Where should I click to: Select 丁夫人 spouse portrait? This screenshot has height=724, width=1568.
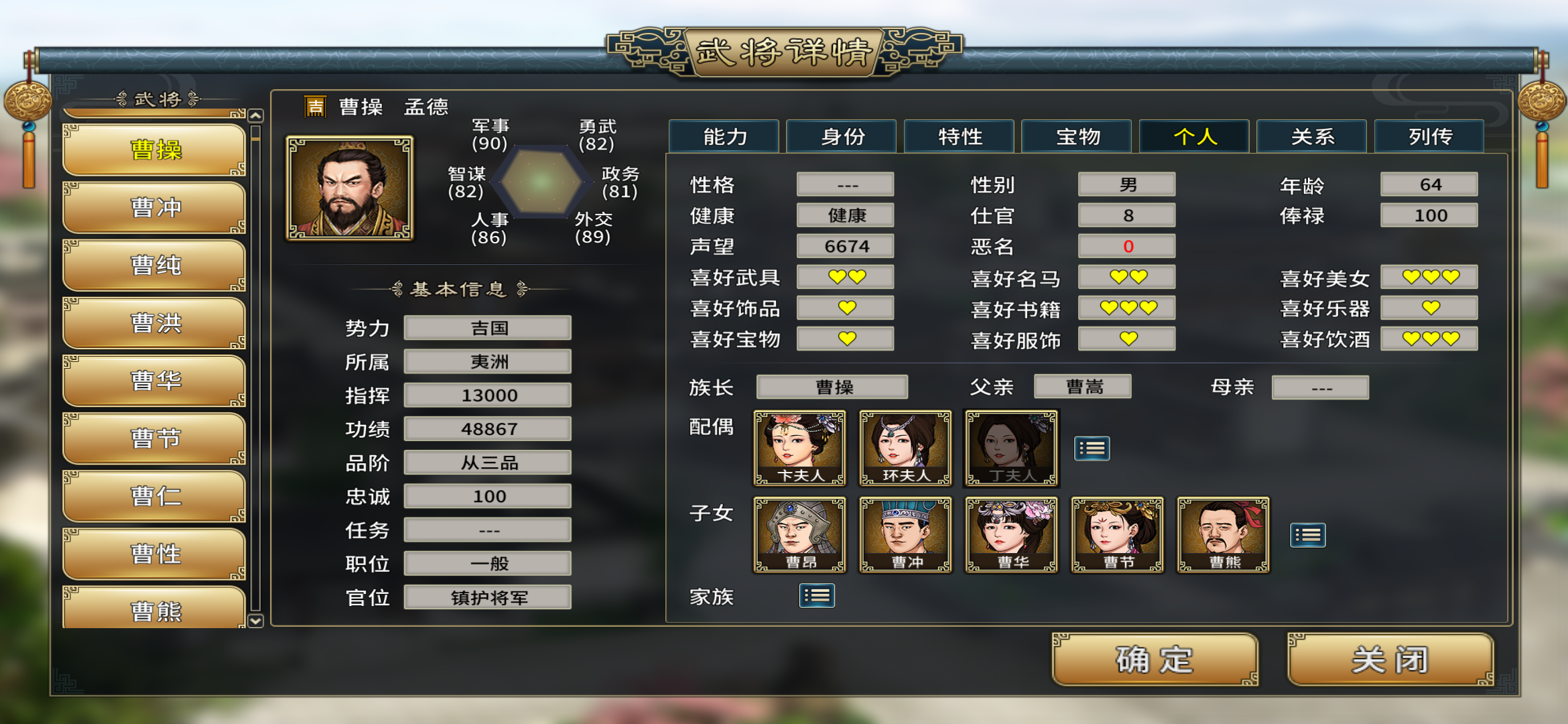(1011, 448)
